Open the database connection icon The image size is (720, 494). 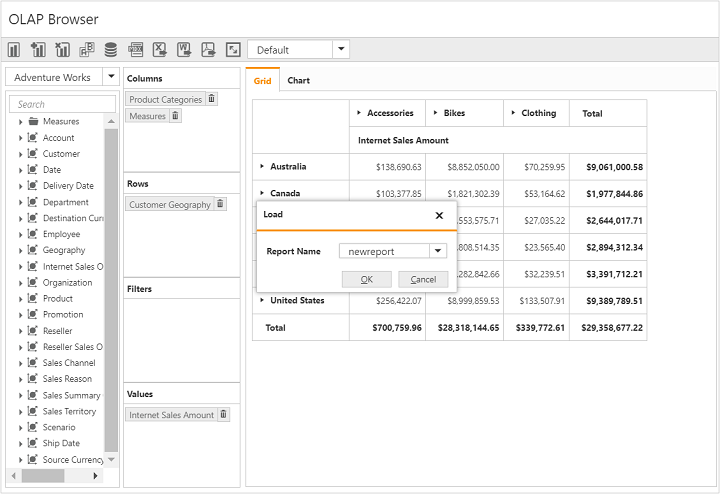click(110, 50)
